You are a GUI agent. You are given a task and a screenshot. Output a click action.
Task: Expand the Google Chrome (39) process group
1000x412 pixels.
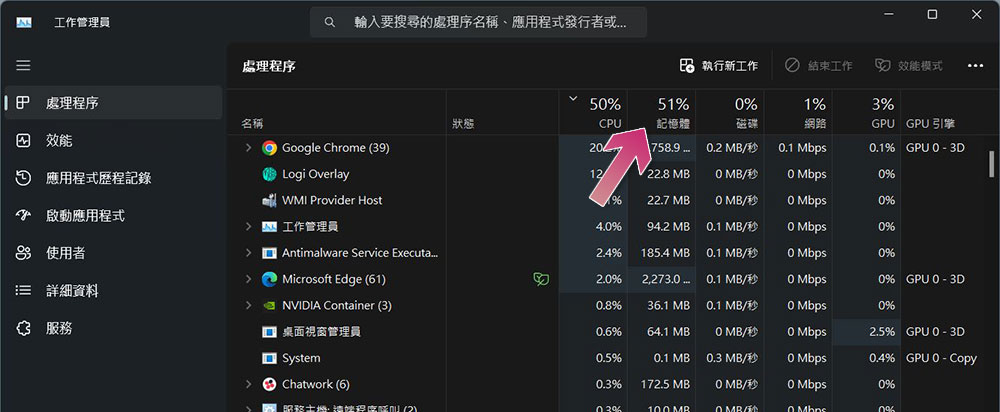pyautogui.click(x=249, y=148)
